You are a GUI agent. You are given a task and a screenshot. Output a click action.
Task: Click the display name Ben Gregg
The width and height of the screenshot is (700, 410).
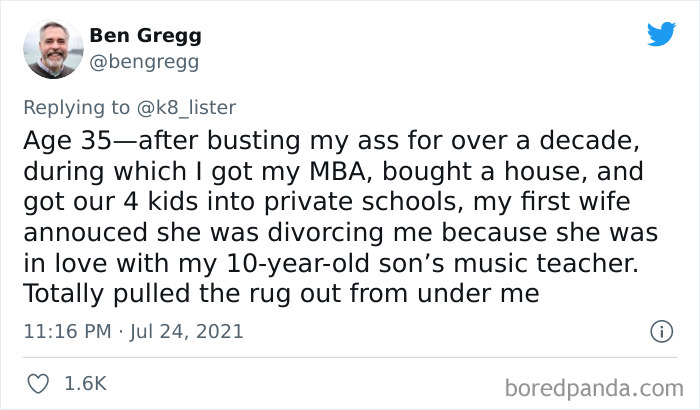(x=145, y=36)
